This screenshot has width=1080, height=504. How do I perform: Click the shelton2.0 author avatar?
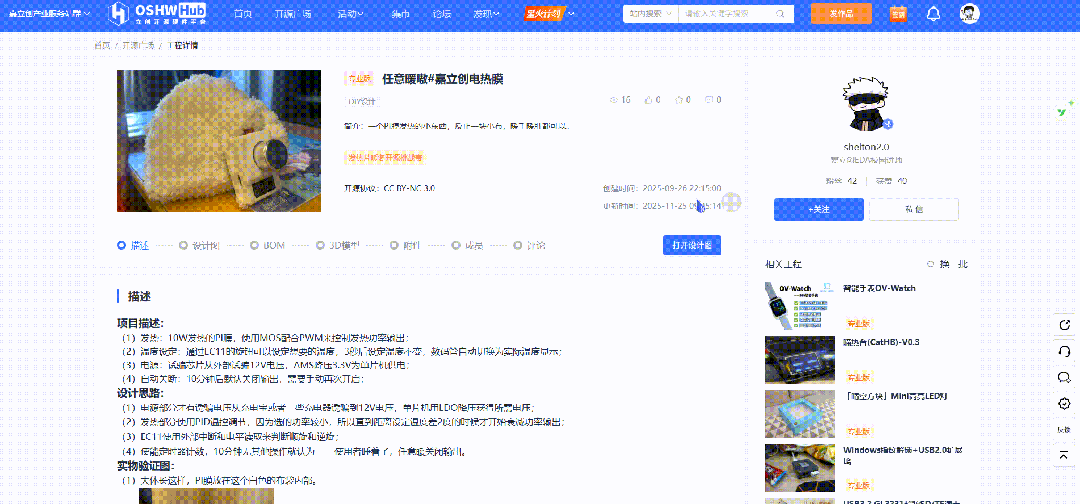point(866,103)
